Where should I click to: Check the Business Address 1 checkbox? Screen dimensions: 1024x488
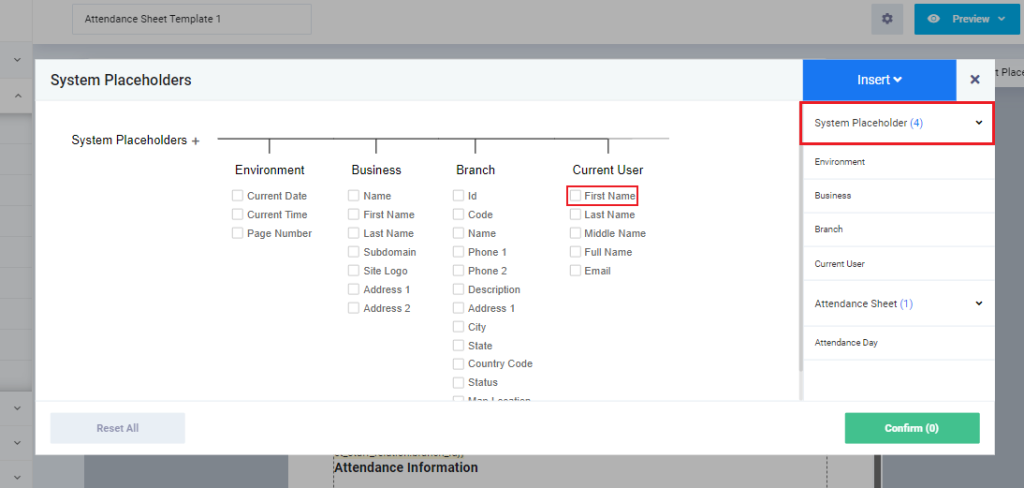click(353, 289)
